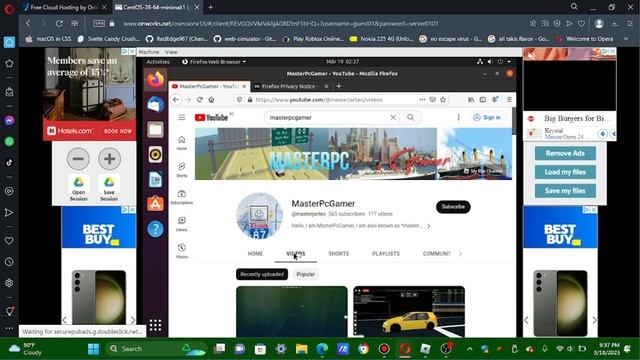The width and height of the screenshot is (640, 360).
Task: Open Thunderbird mail in the Ubuntu dock
Action: tap(155, 104)
